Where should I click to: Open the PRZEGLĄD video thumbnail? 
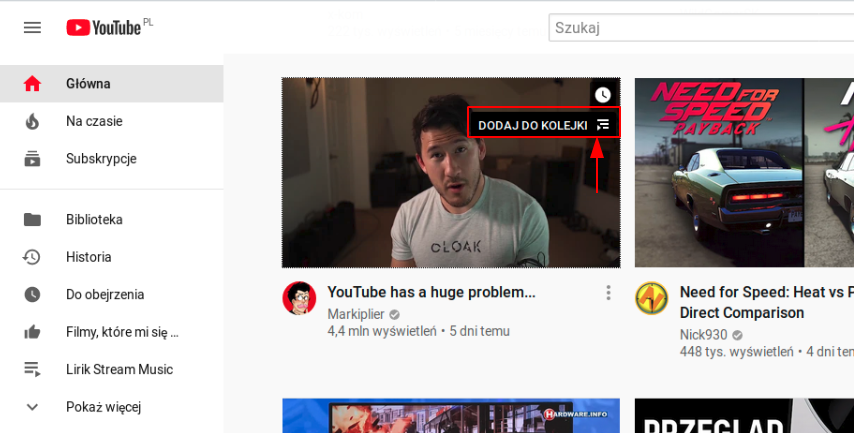[x=745, y=416]
